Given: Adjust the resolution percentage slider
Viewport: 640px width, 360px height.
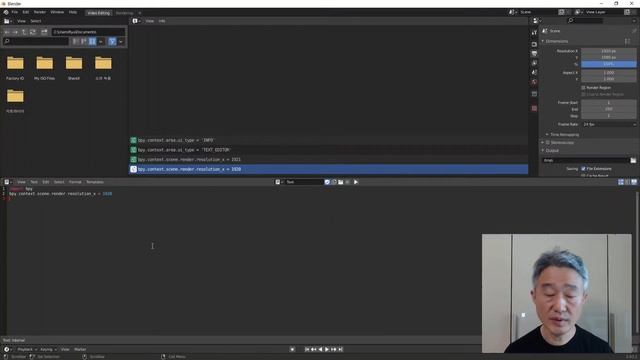Looking at the screenshot, I should [x=609, y=64].
